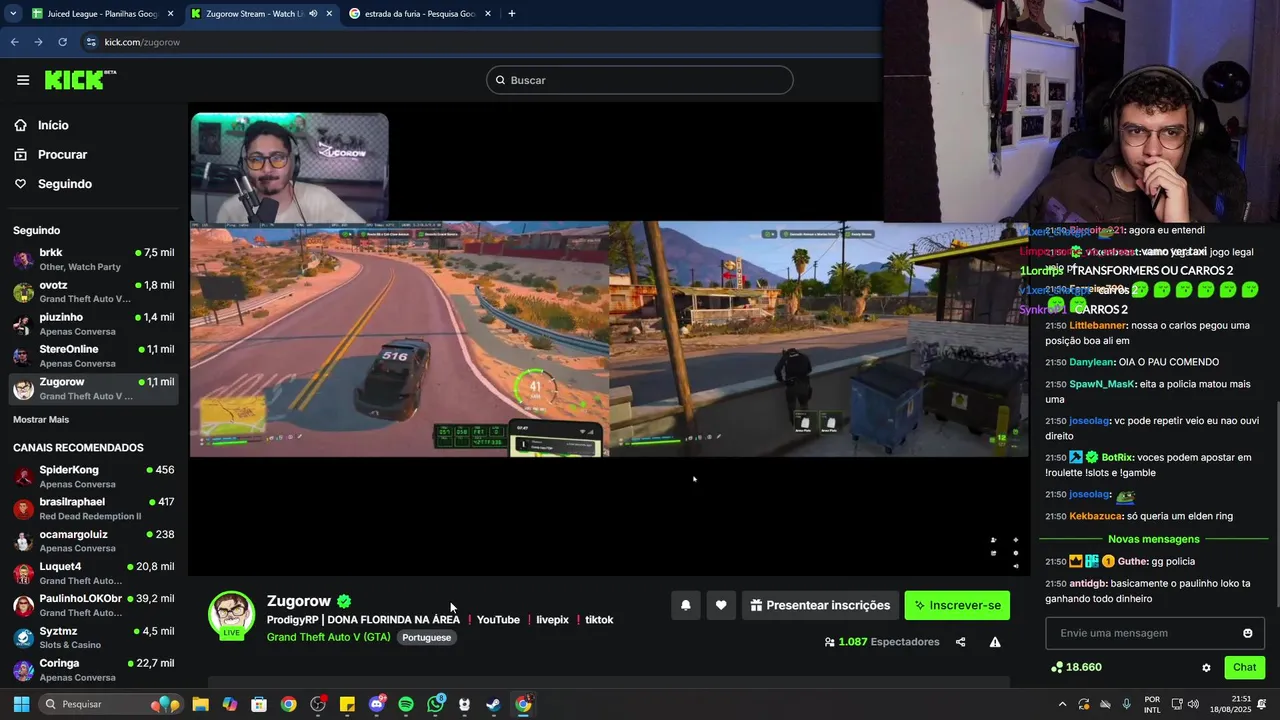The image size is (1280, 720).
Task: Select Zugorow channel in the sidebar
Action: tap(94, 388)
